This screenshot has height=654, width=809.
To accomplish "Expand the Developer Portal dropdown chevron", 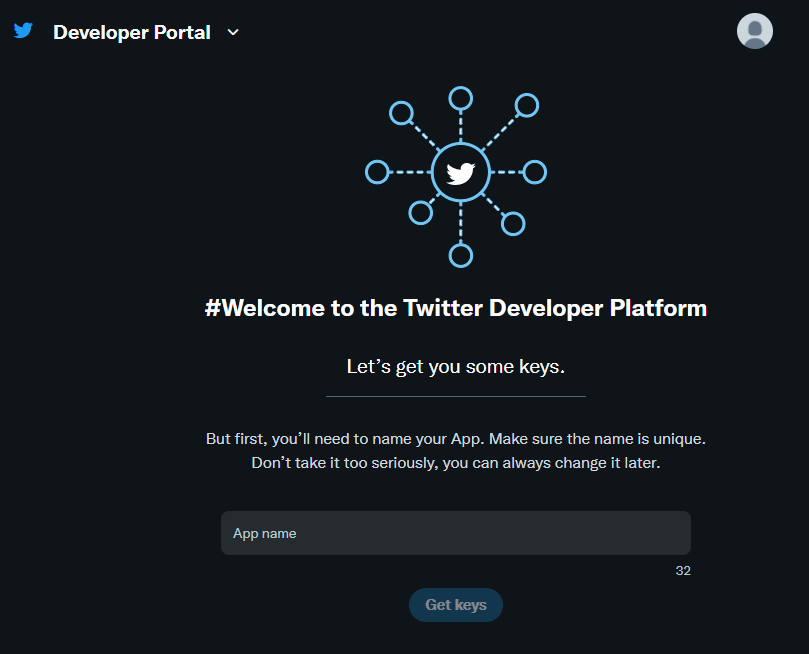I will point(233,32).
